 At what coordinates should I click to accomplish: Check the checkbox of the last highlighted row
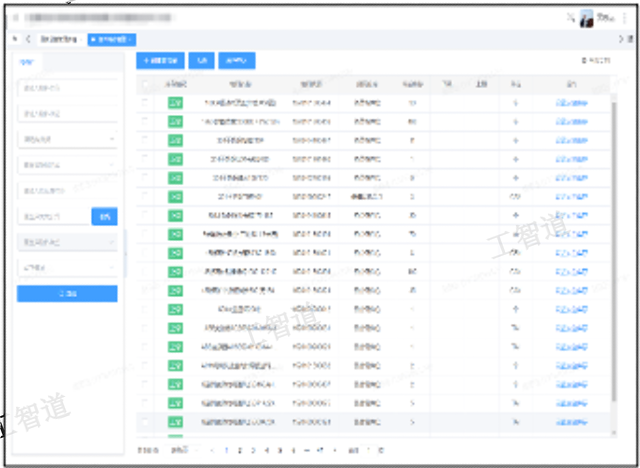click(147, 423)
